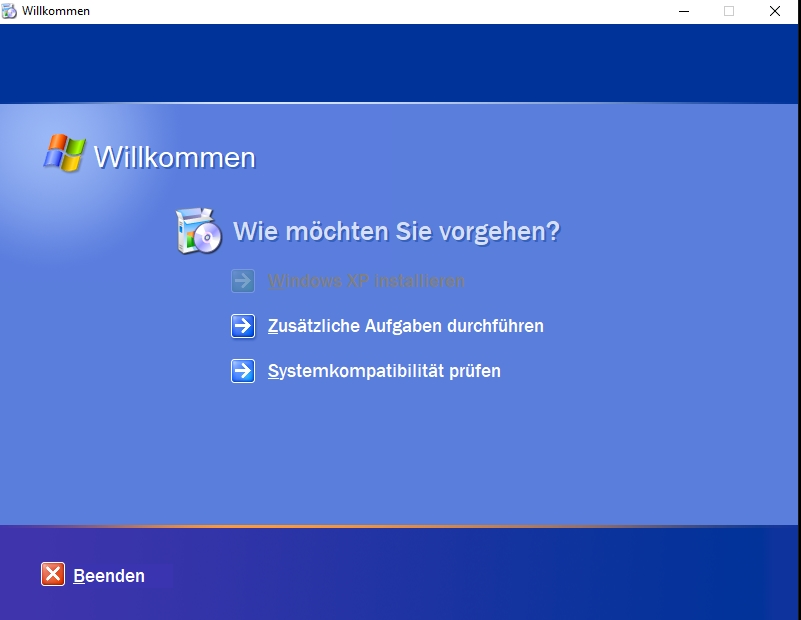Click the Beenden text link
Screen dimensions: 801x620
click(x=109, y=576)
